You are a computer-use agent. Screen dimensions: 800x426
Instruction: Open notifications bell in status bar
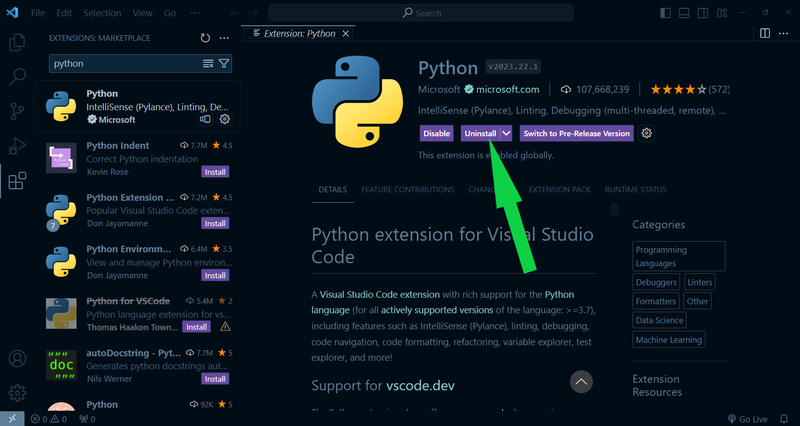[x=784, y=419]
